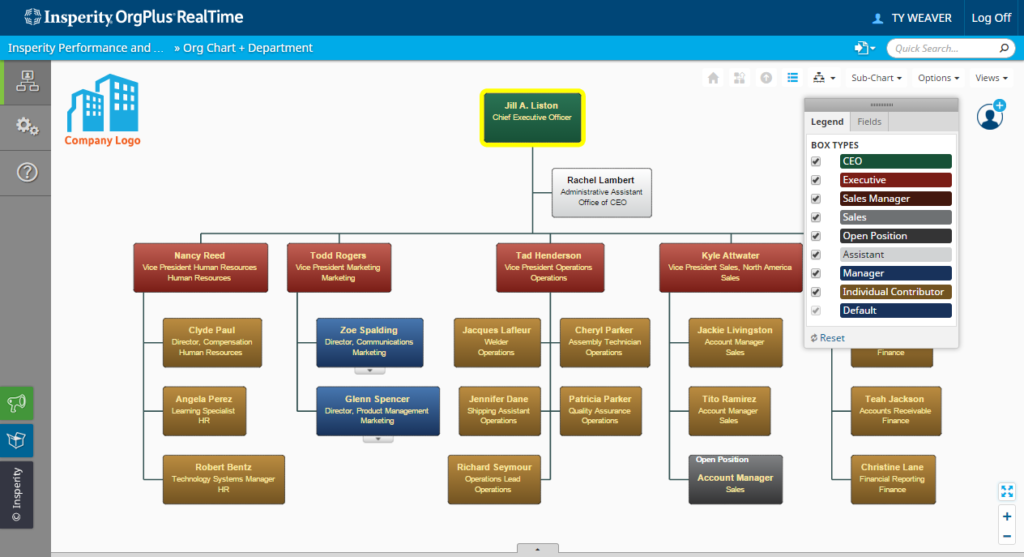Uncheck the Assistant box type checkbox
The height and width of the screenshot is (557, 1024).
pyautogui.click(x=816, y=255)
